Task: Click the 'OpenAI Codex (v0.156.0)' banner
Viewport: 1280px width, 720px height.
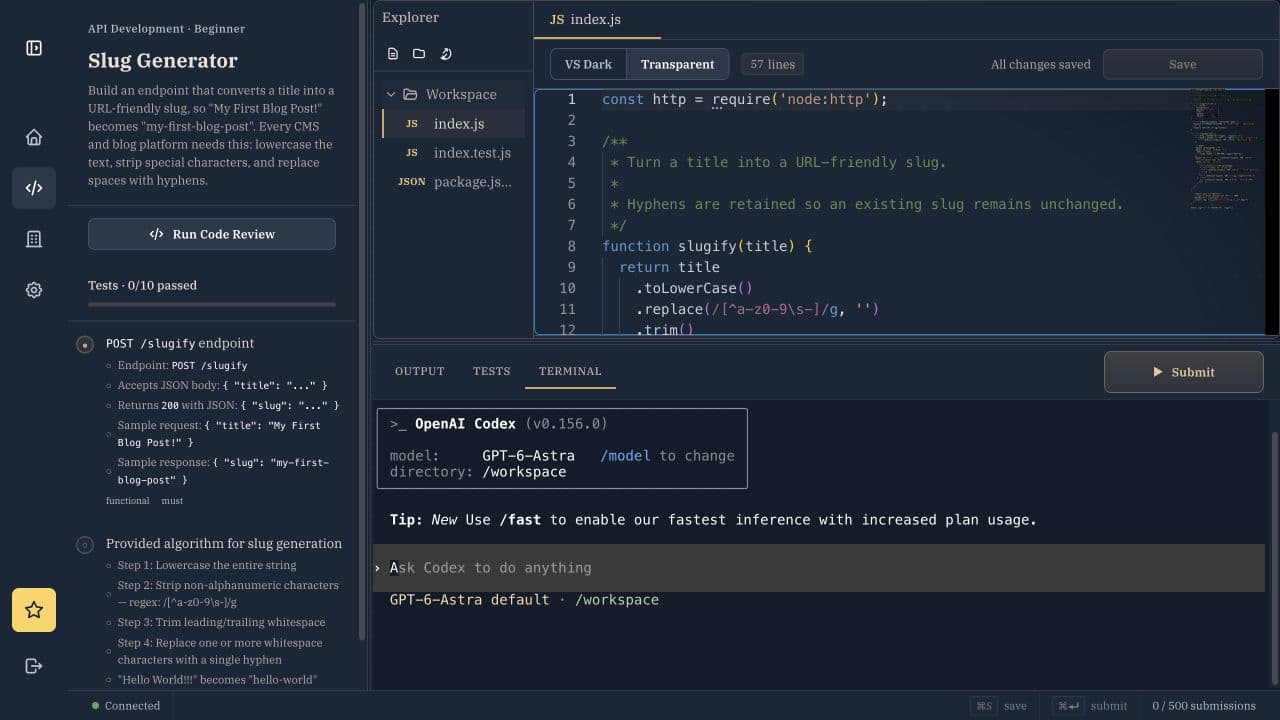Action: (498, 424)
